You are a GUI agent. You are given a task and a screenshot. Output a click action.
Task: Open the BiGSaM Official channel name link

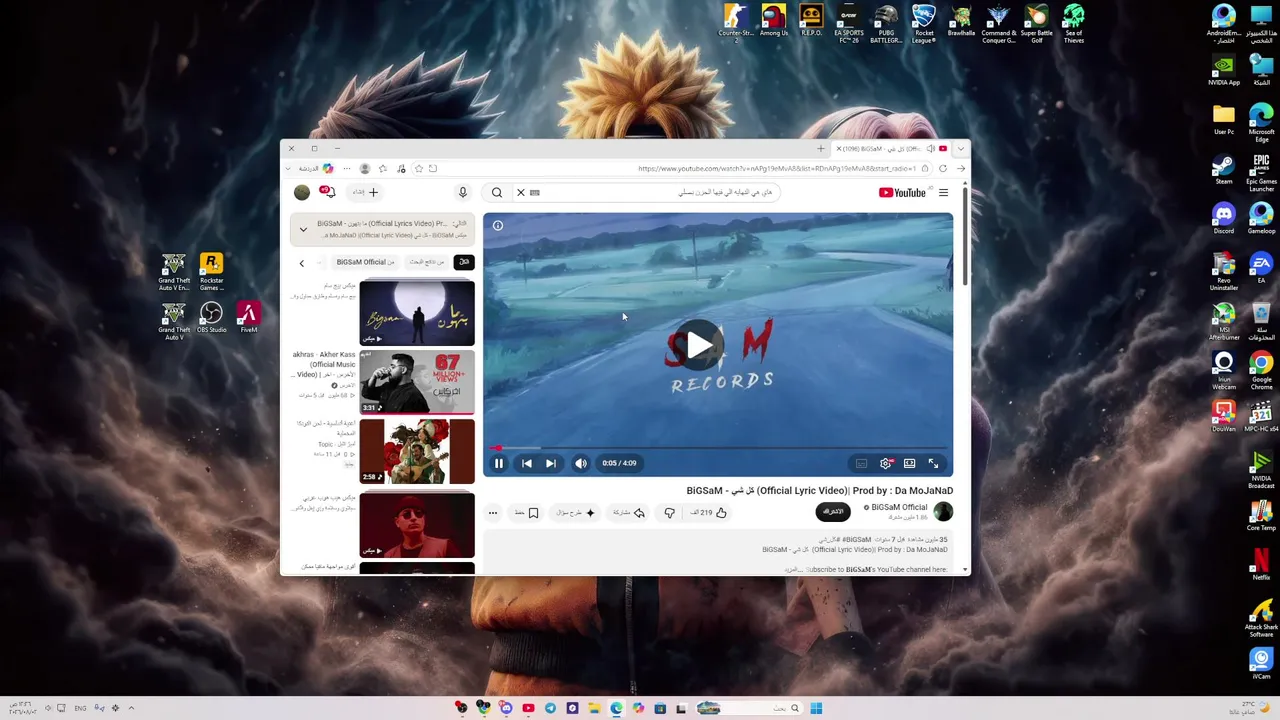coord(899,507)
